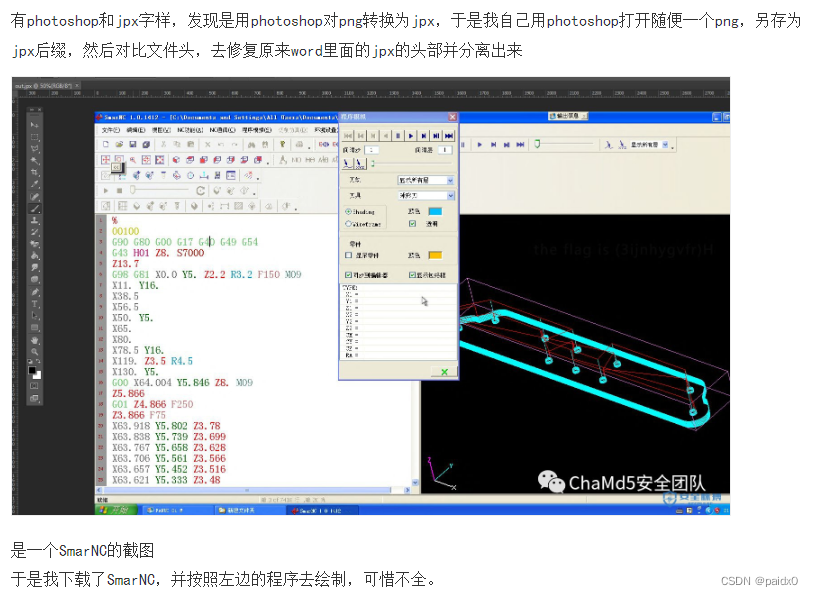Click code line 'G01 Z4.866 F250'
The image size is (813, 596).
pos(152,405)
